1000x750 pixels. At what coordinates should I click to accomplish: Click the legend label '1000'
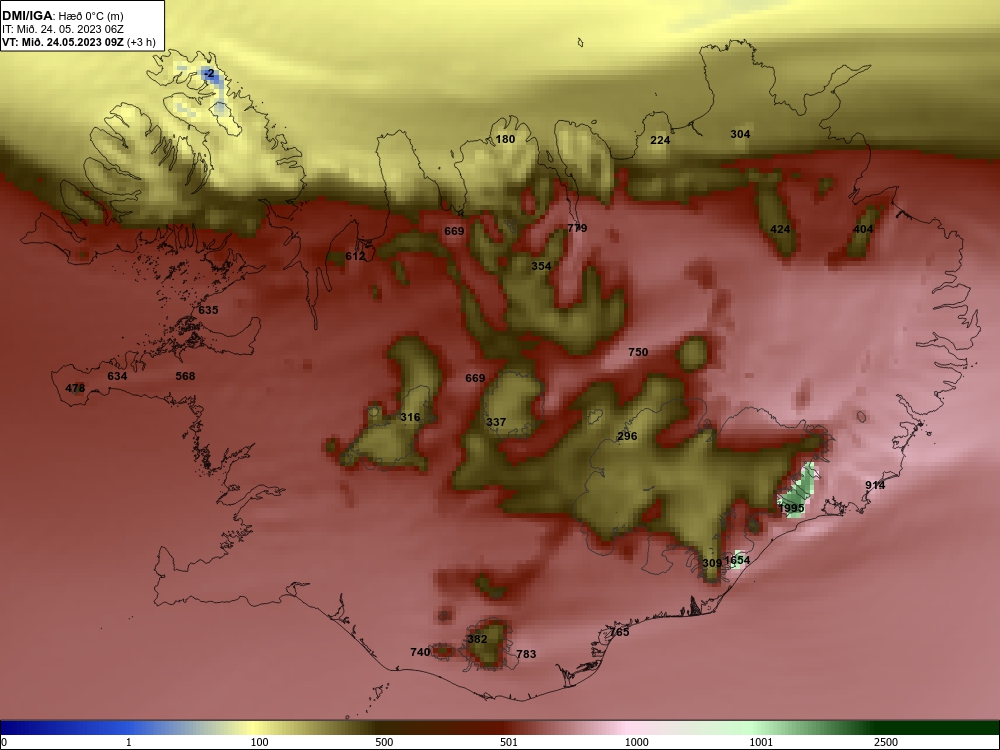coord(637,742)
